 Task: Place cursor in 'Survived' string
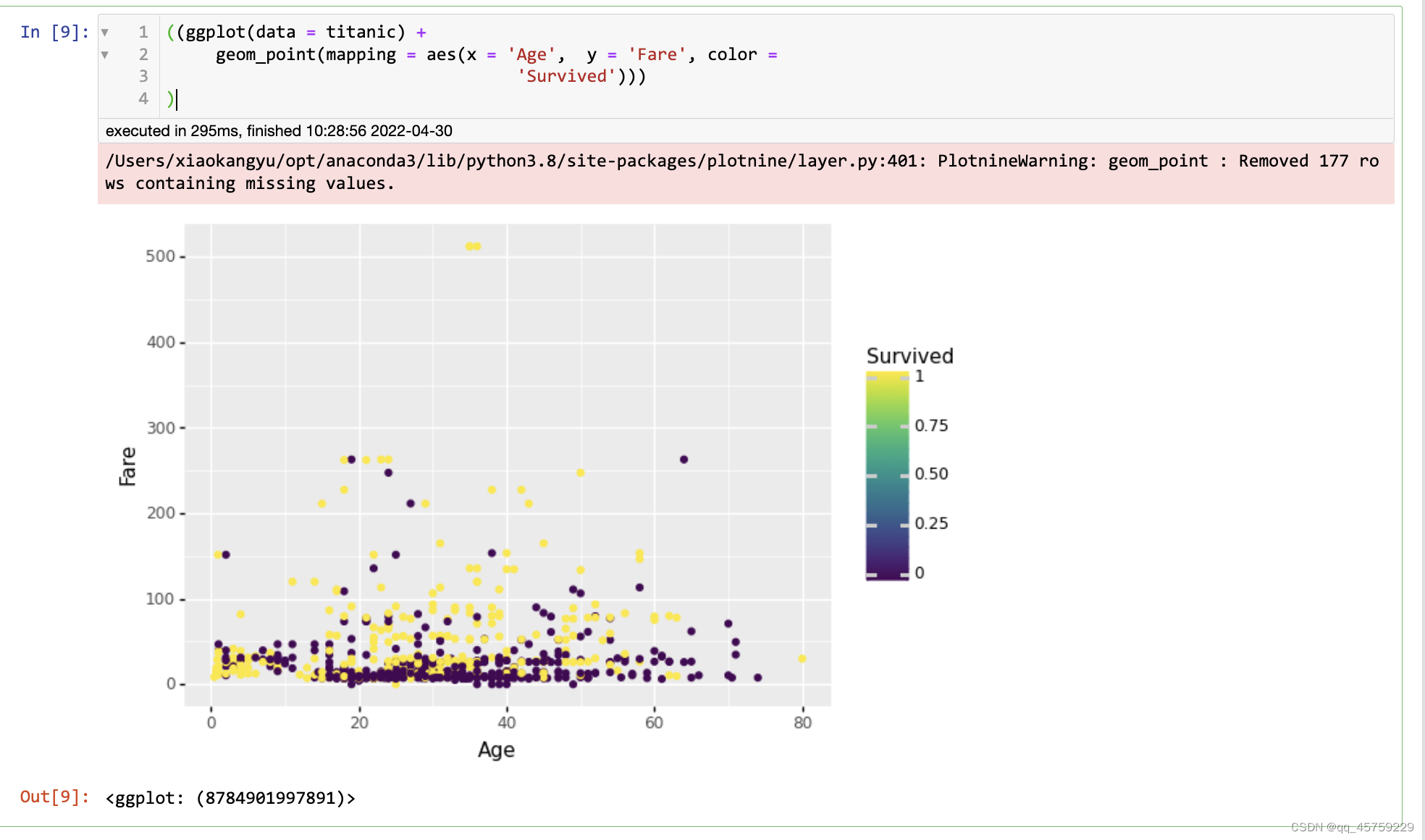[x=566, y=77]
